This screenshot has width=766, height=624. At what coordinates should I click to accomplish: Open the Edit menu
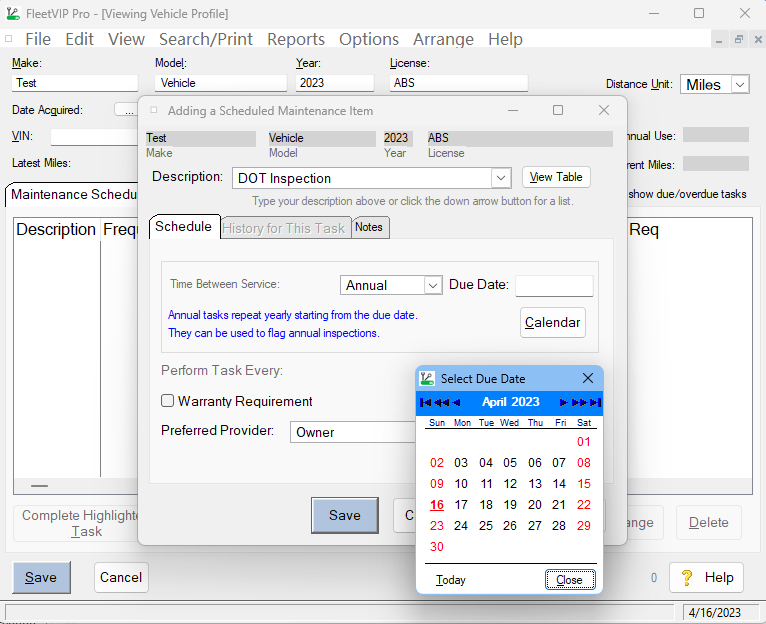[x=79, y=39]
